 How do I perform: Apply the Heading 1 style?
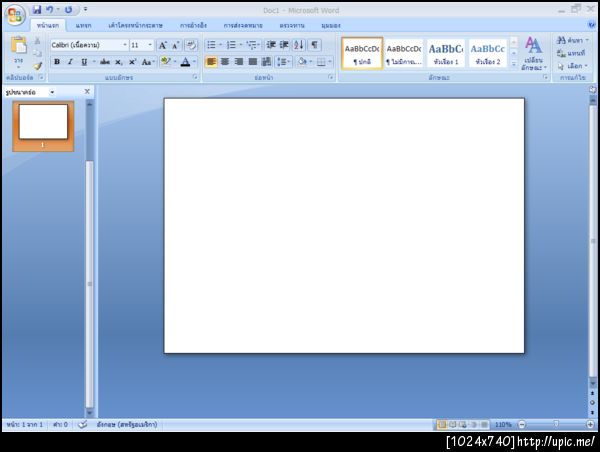pyautogui.click(x=446, y=53)
